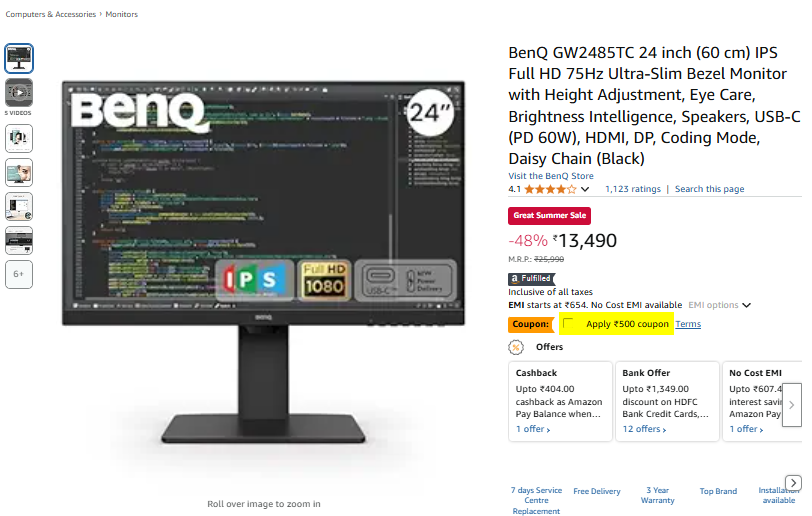812x516 pixels.
Task: Click the Great Summer Sale badge
Action: tap(549, 216)
